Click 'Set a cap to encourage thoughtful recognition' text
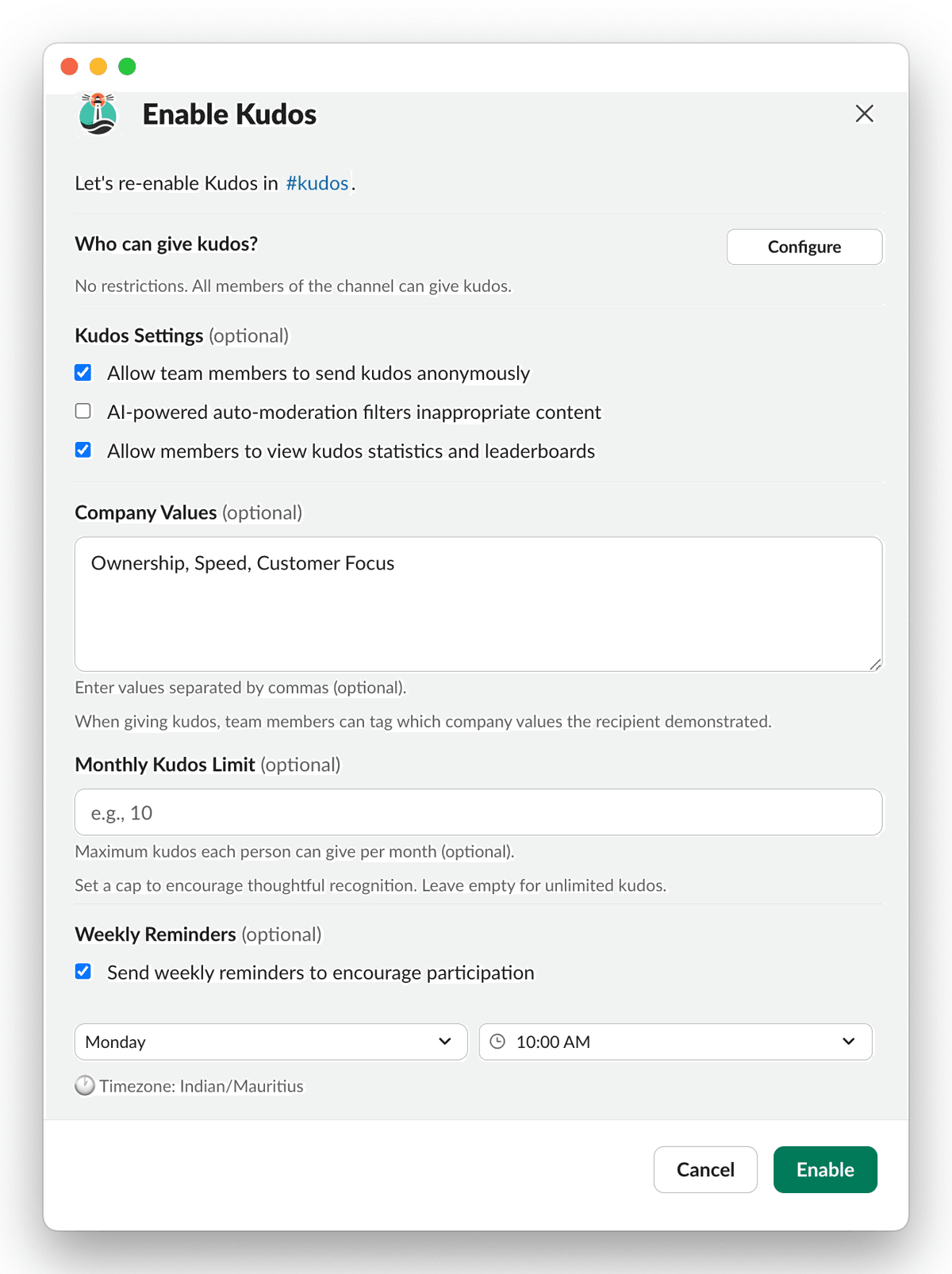This screenshot has width=952, height=1274. click(x=370, y=885)
